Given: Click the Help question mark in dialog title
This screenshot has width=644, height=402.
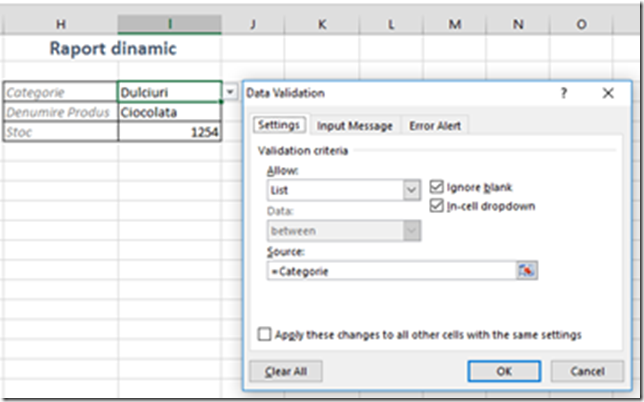Looking at the screenshot, I should [564, 93].
